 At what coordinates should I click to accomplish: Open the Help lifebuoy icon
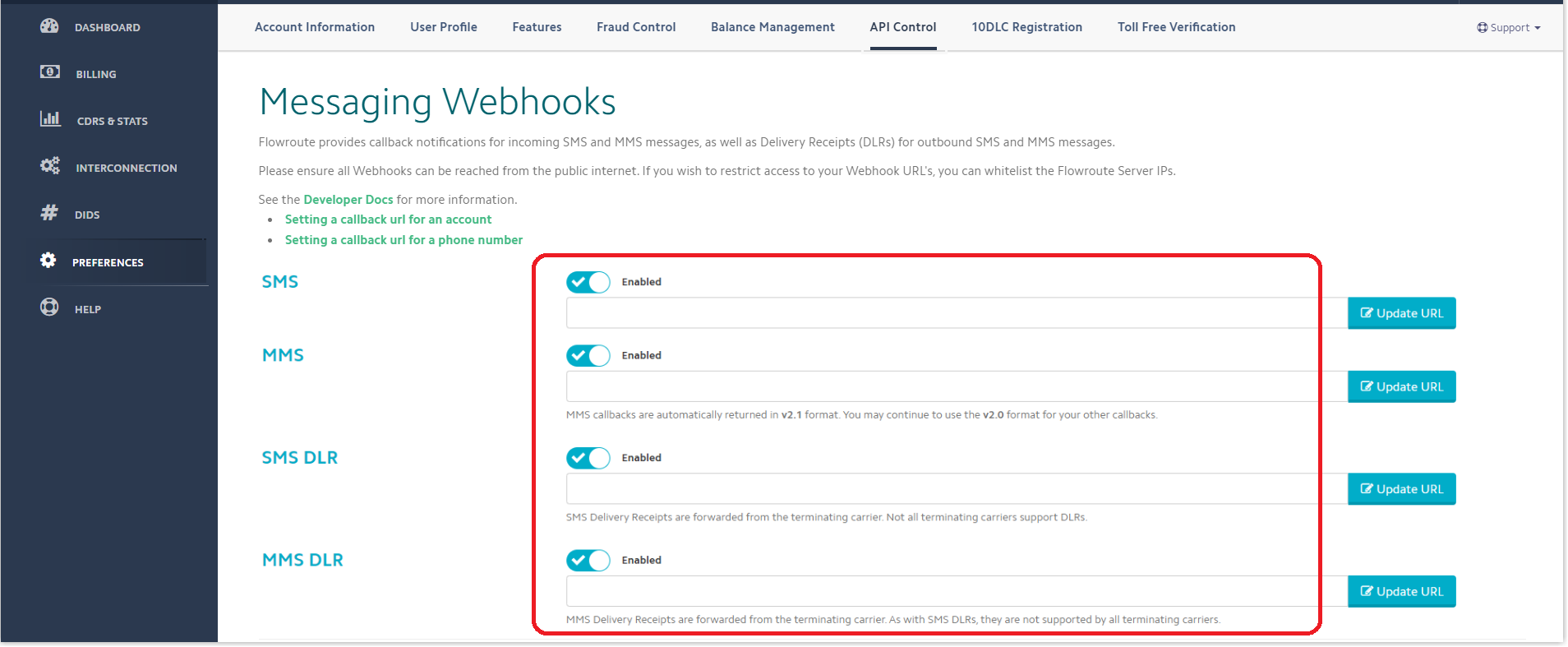click(49, 307)
